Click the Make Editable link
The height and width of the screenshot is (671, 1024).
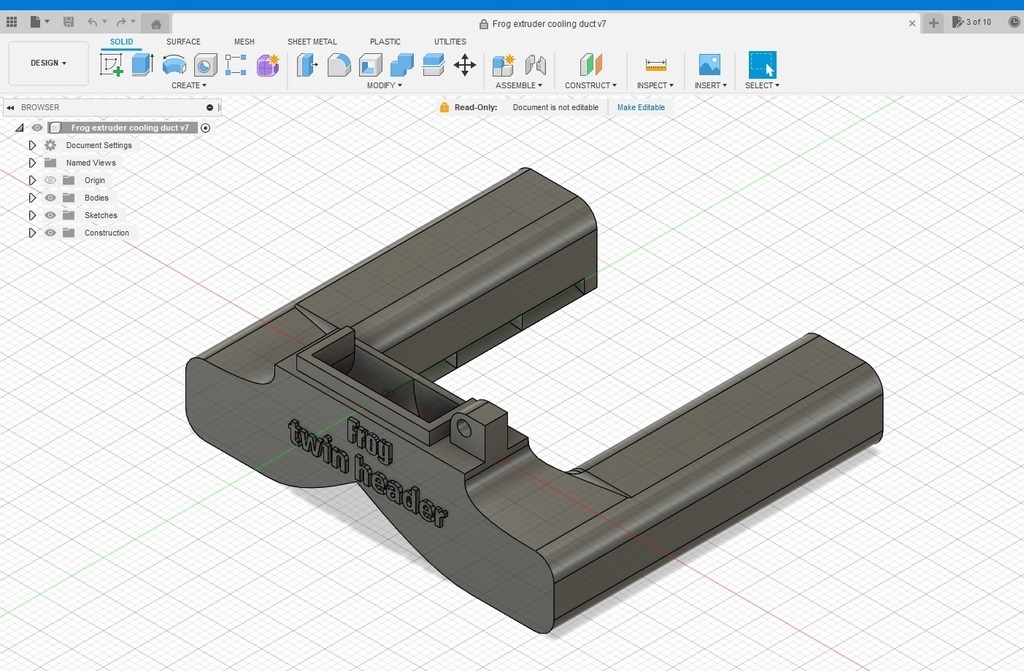[x=640, y=107]
